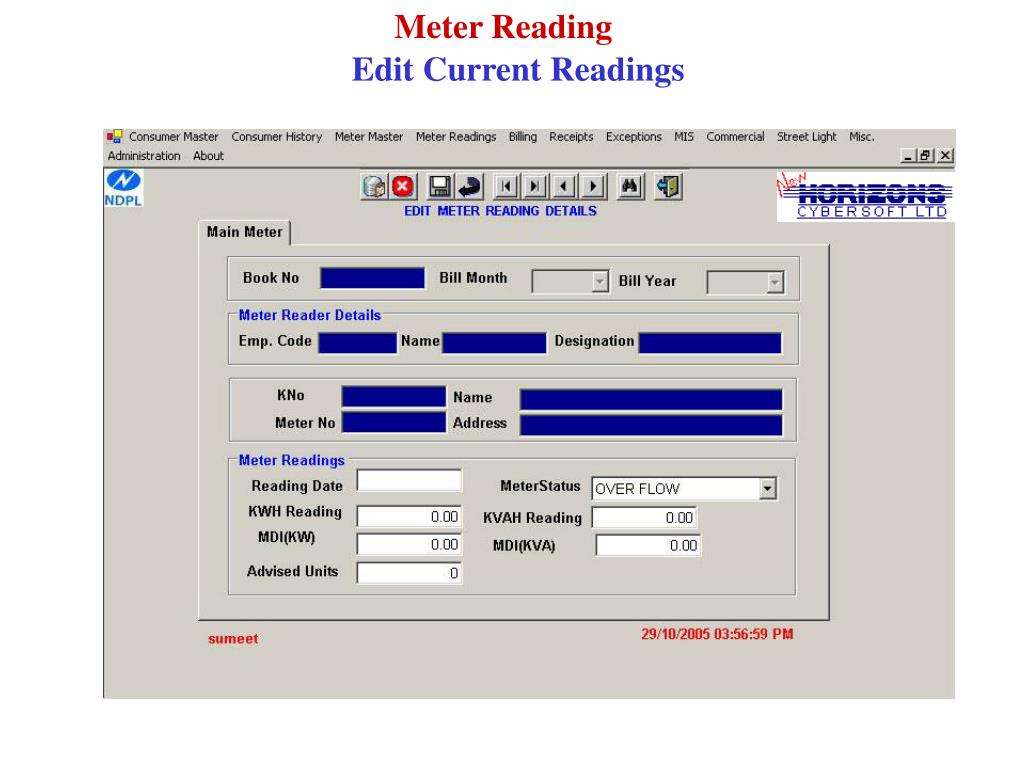Open the Misc. menu
The image size is (1024, 768).
point(861,136)
